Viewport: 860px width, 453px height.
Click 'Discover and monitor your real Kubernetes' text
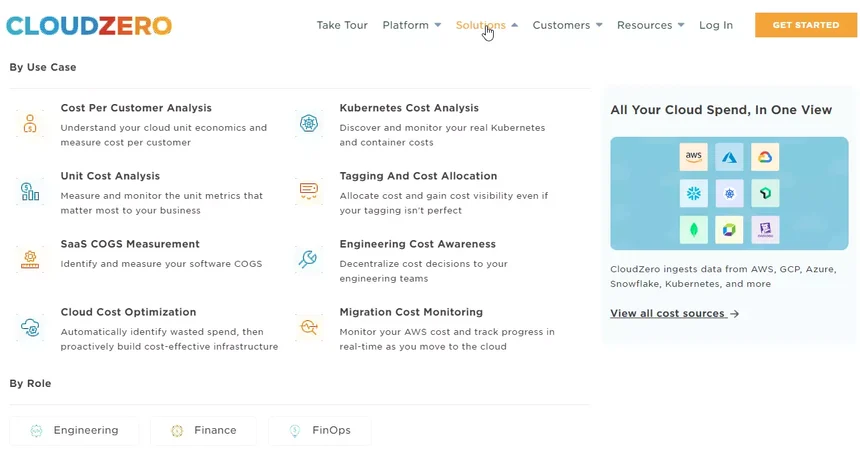pyautogui.click(x=442, y=135)
